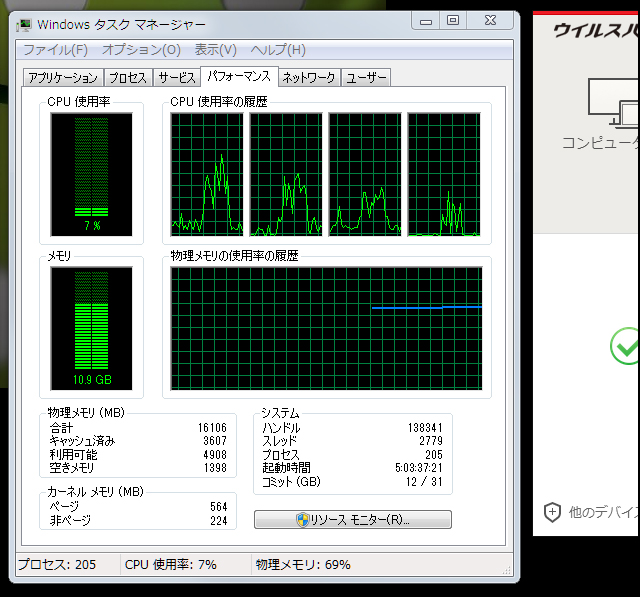
Task: Launch リソース モニター(R)... button
Action: (353, 520)
